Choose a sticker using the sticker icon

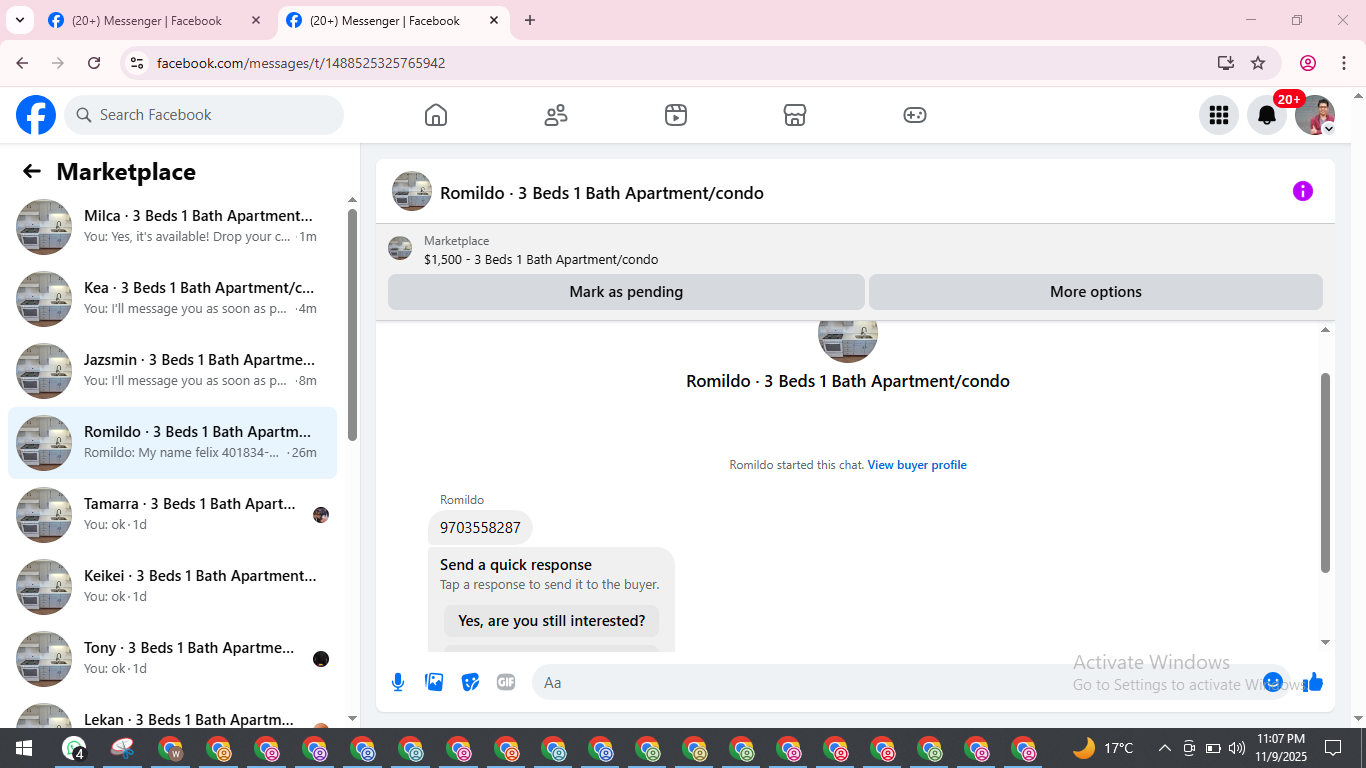pos(470,682)
